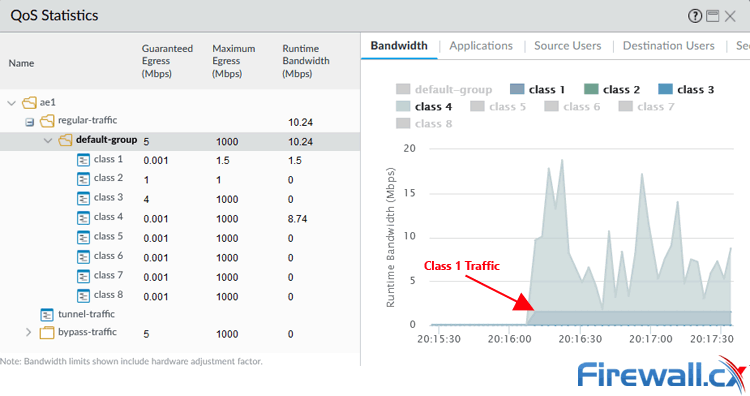Click the class 1 node icon

point(83,160)
